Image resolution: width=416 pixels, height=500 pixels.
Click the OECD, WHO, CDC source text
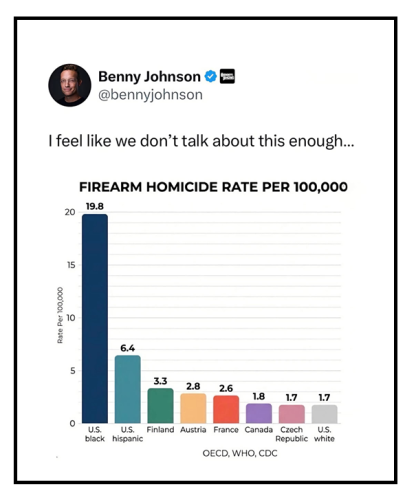(x=240, y=453)
